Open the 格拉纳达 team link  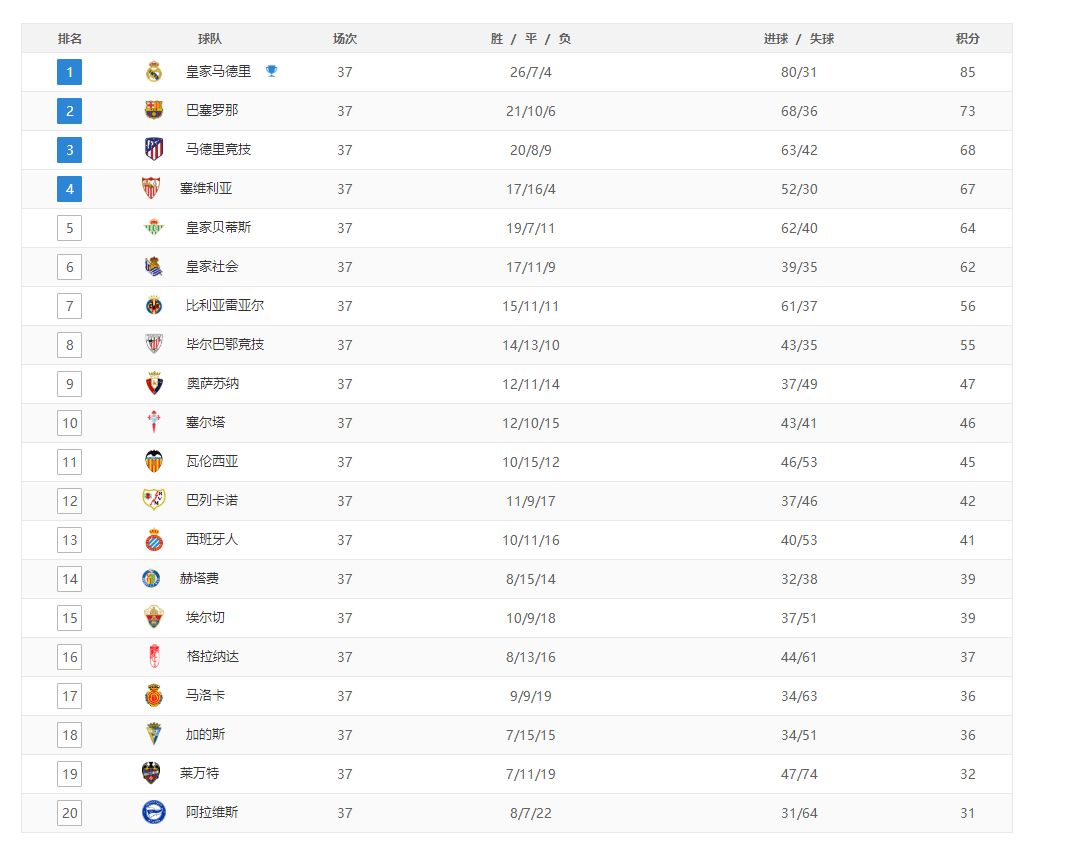(x=212, y=656)
